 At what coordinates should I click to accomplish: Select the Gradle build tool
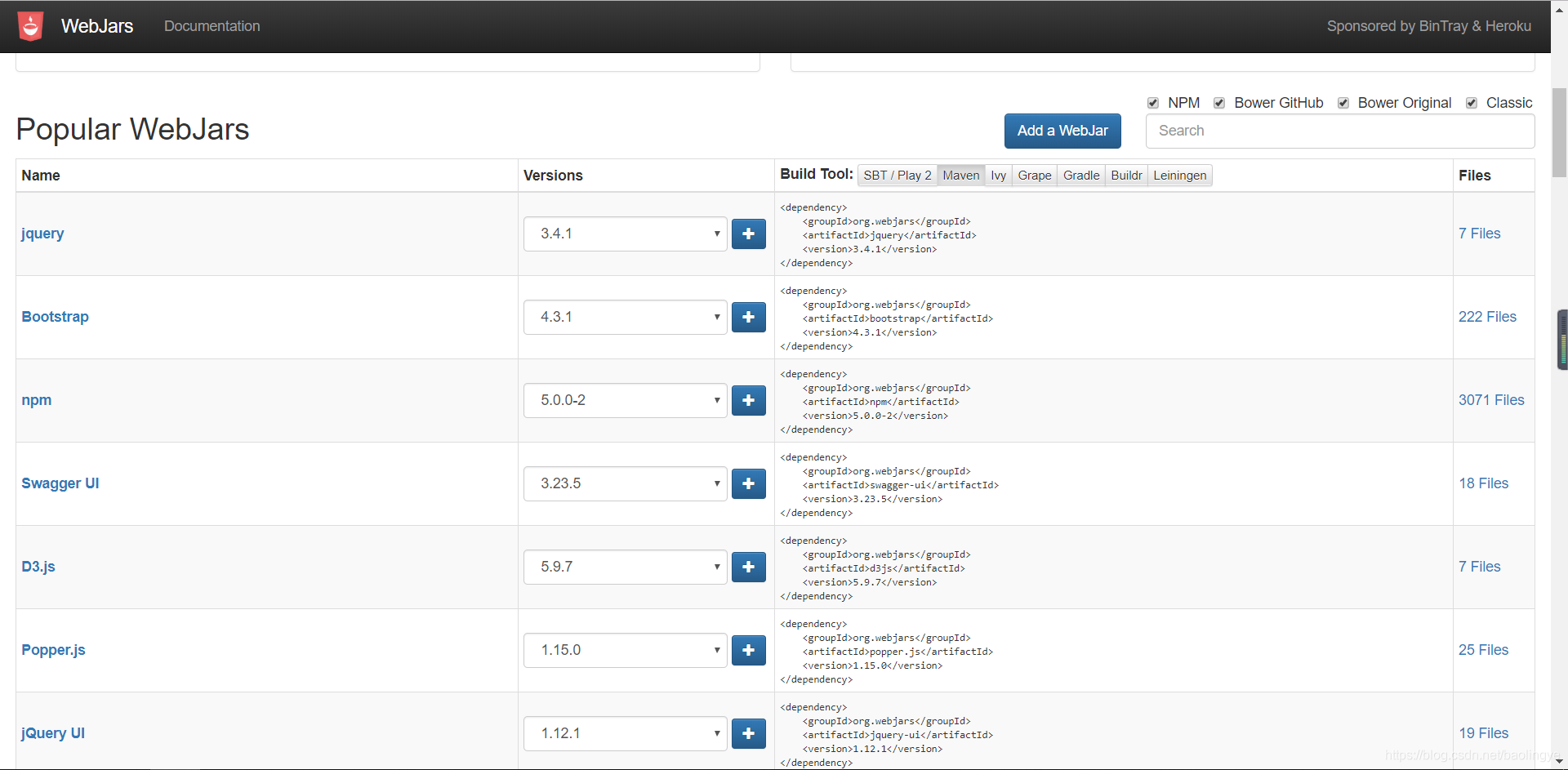coord(1081,176)
